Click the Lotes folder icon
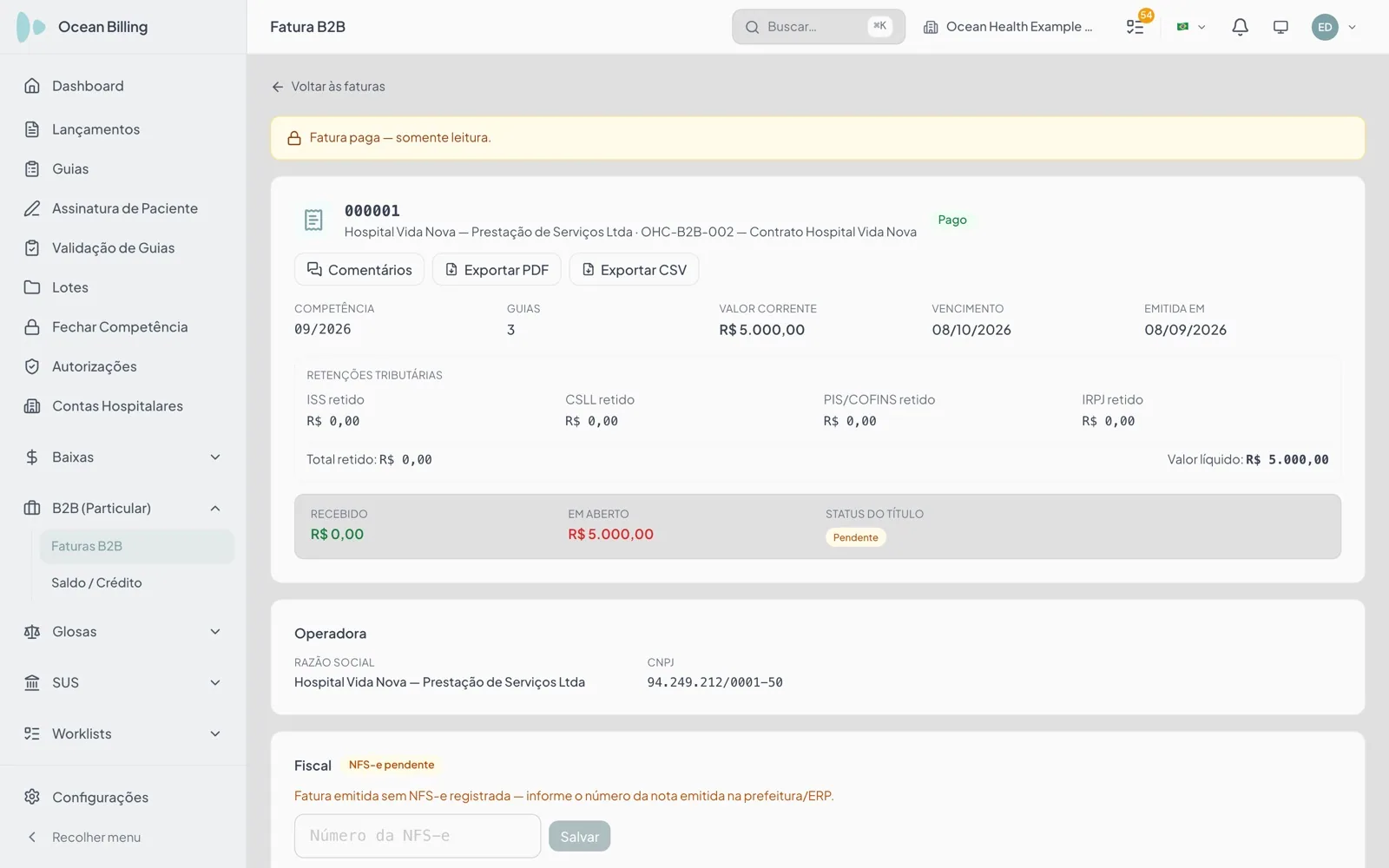 coord(32,287)
